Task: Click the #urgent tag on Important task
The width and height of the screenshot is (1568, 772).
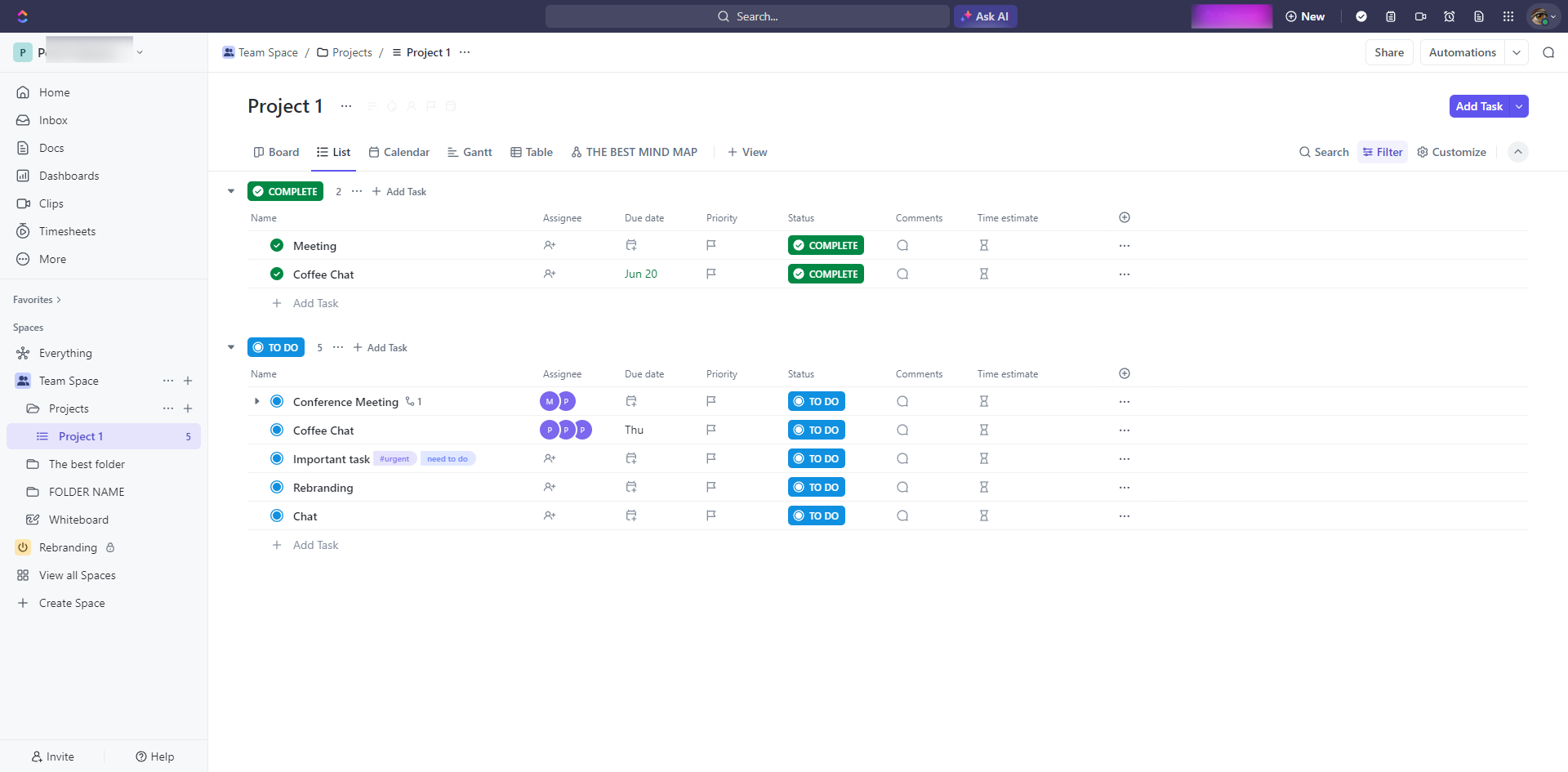Action: (x=394, y=459)
